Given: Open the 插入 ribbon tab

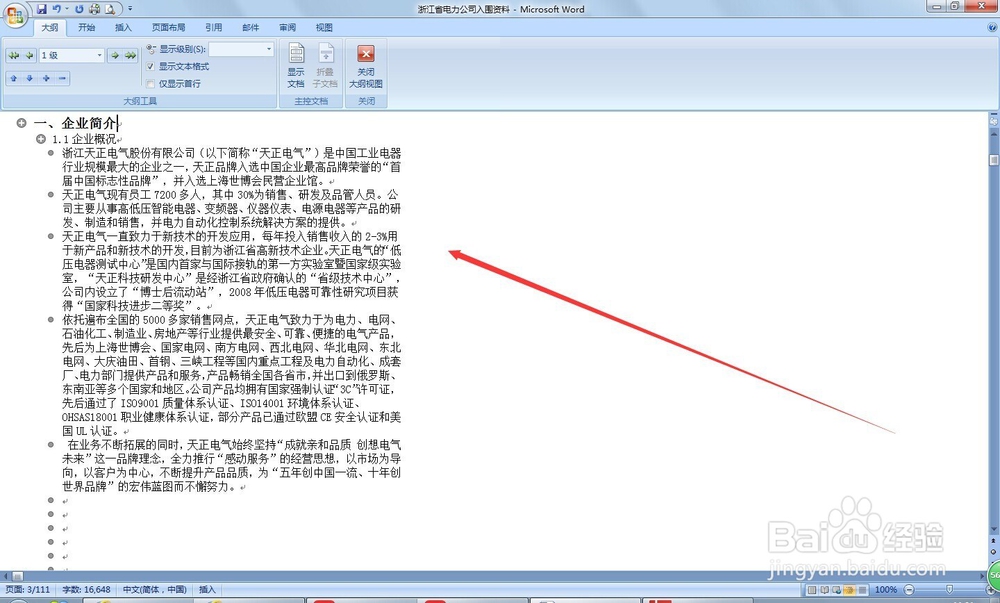Looking at the screenshot, I should click(x=123, y=27).
